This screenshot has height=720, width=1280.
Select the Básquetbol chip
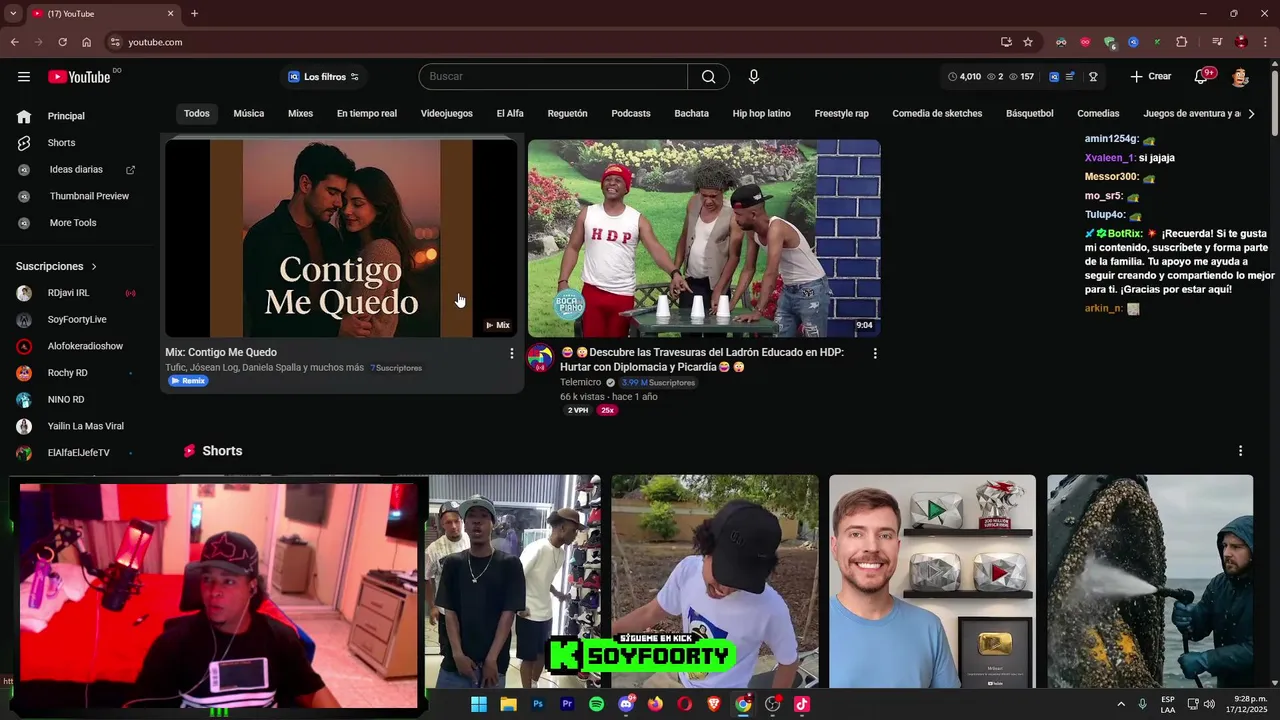coord(1029,114)
